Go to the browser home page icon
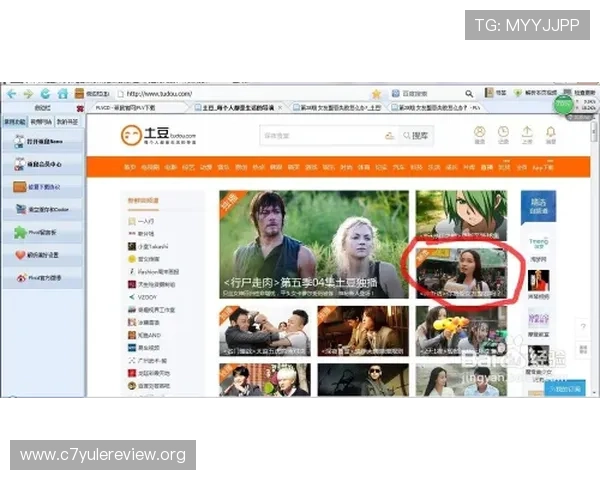This screenshot has width=600, height=480. [x=62, y=93]
